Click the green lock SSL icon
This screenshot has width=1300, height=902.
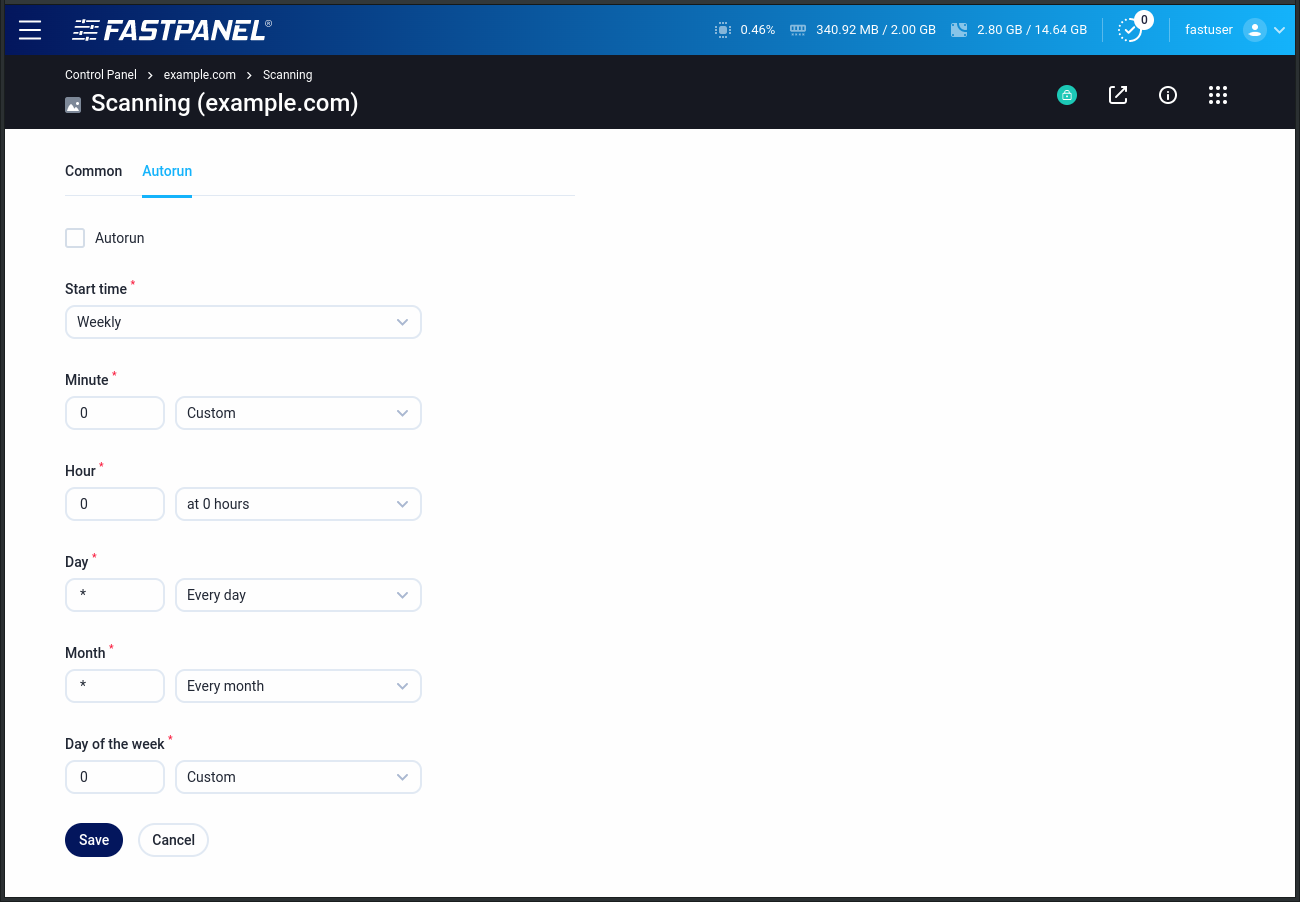pos(1067,96)
